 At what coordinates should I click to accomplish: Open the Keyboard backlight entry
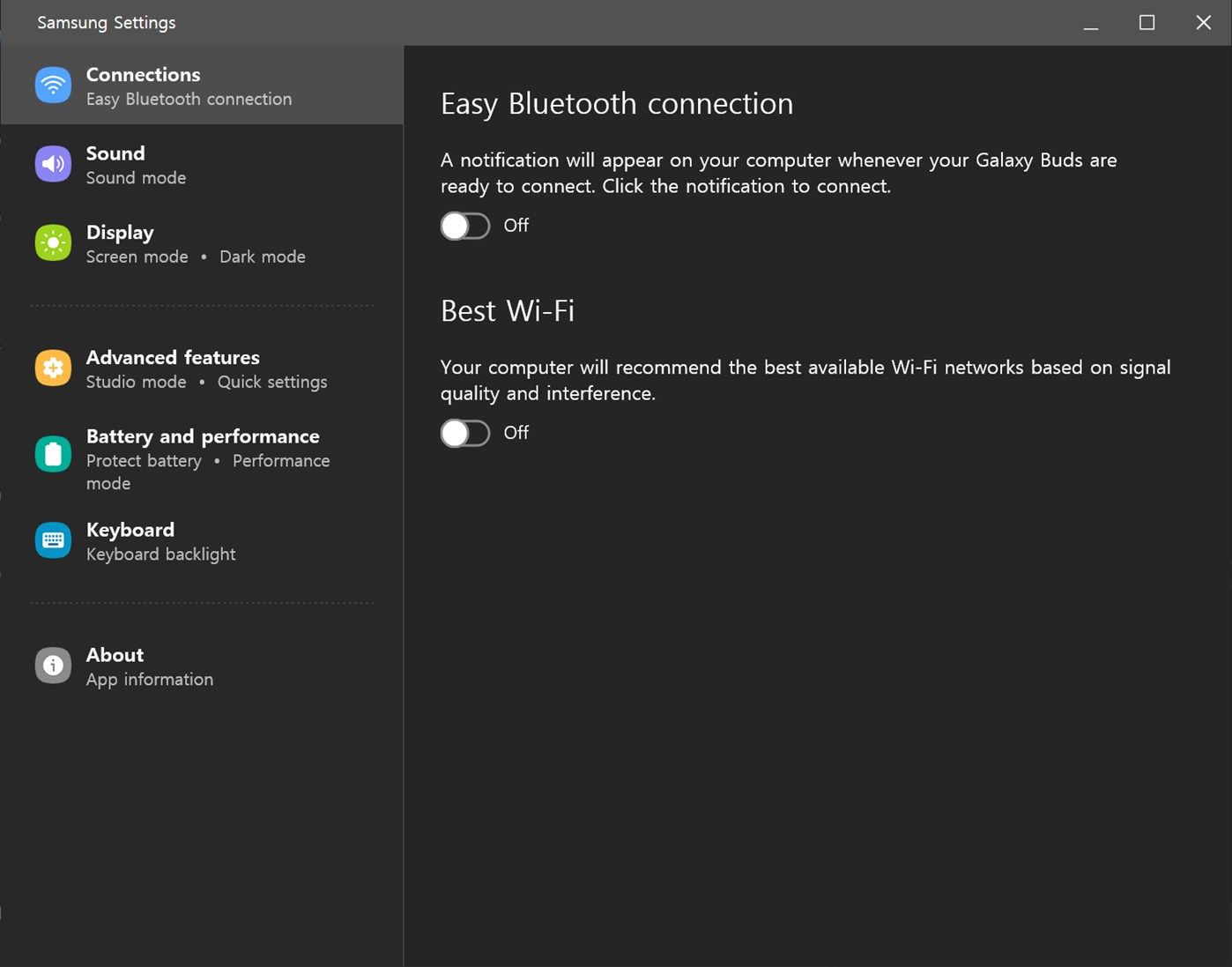pos(161,554)
